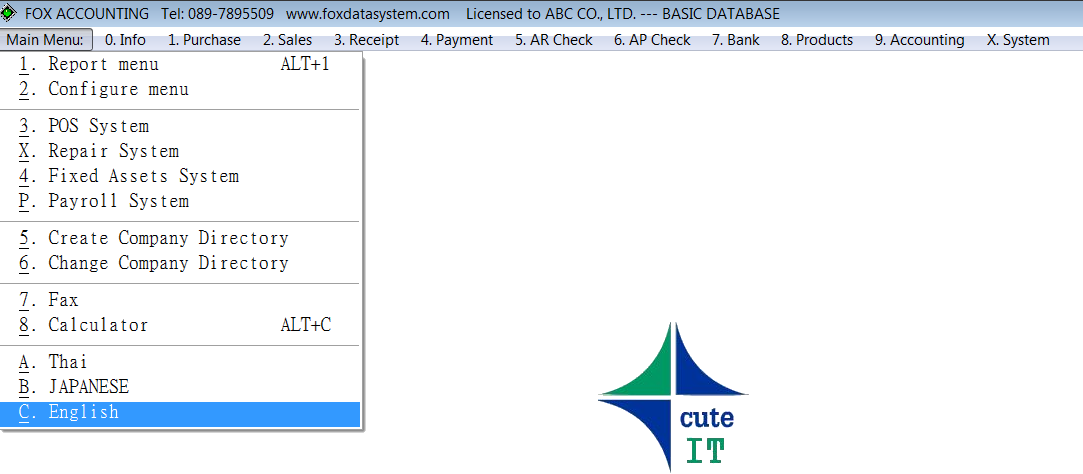This screenshot has height=474, width=1083.
Task: Switch language to Thai
Action: (x=180, y=362)
